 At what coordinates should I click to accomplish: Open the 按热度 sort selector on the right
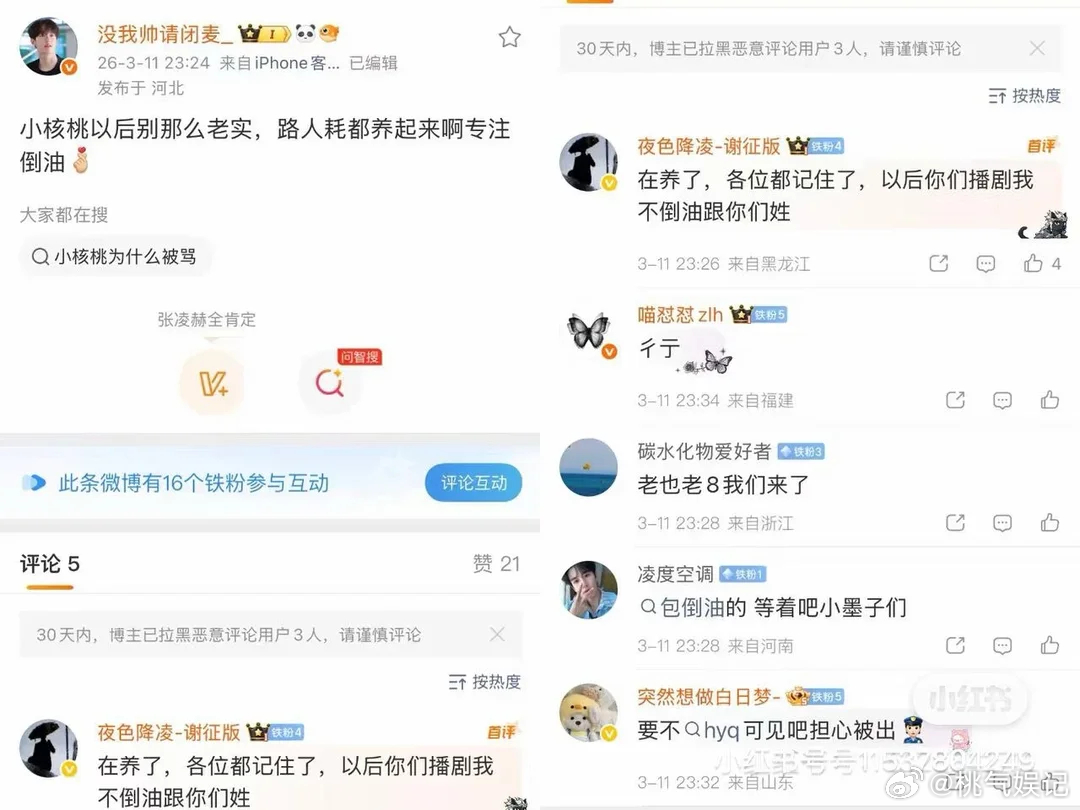tap(1024, 96)
